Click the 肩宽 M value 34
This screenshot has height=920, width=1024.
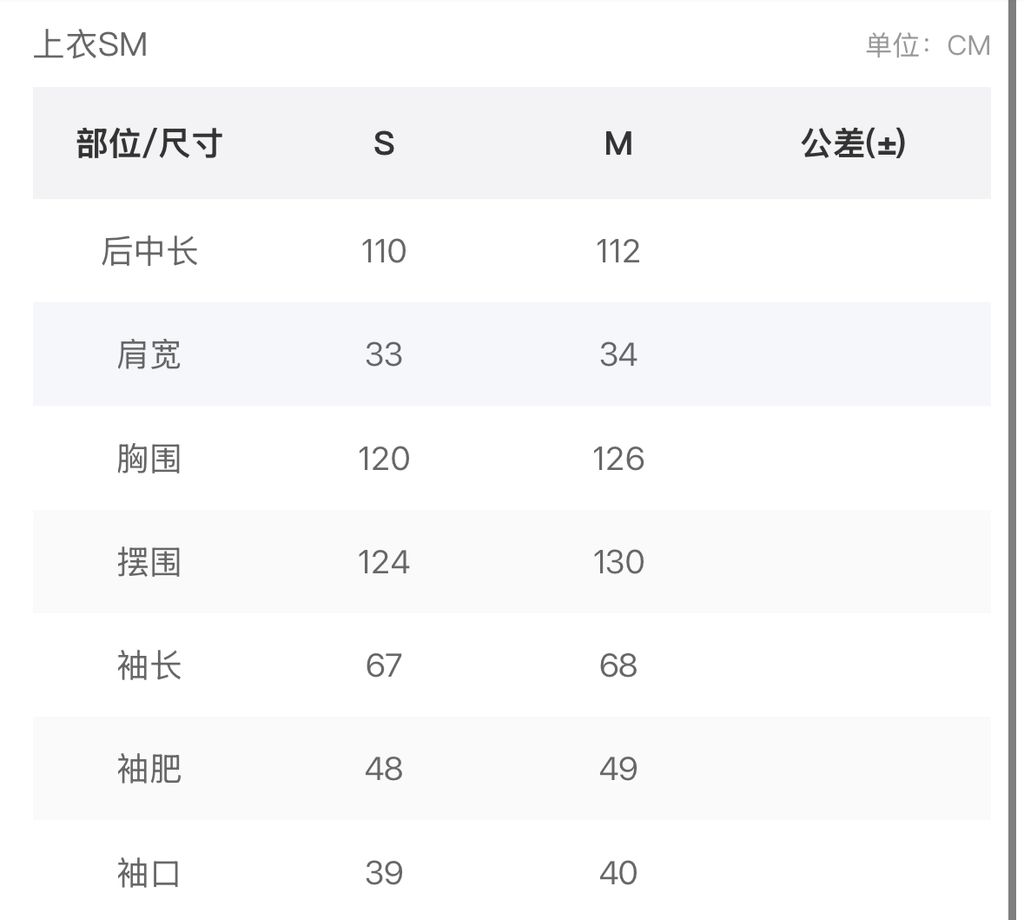(x=618, y=355)
